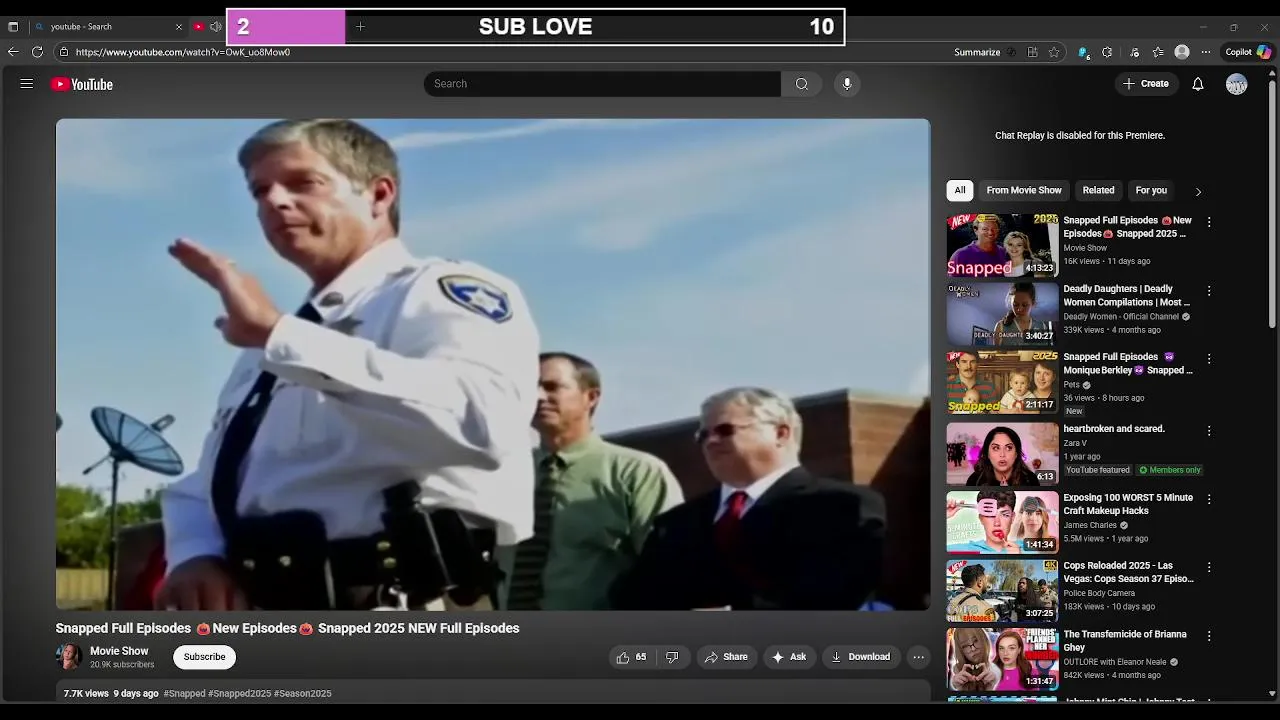The image size is (1280, 720).
Task: Open Deadly Daughters 3:40:27 thumbnail
Action: click(x=1002, y=314)
